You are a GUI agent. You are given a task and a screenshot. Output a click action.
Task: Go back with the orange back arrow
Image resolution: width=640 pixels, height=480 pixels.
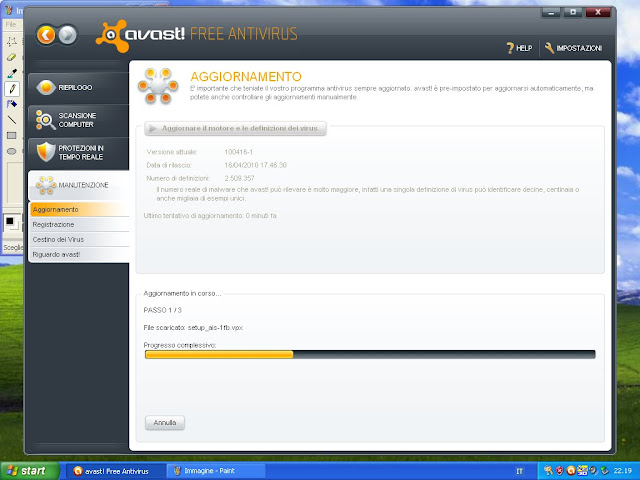point(46,35)
